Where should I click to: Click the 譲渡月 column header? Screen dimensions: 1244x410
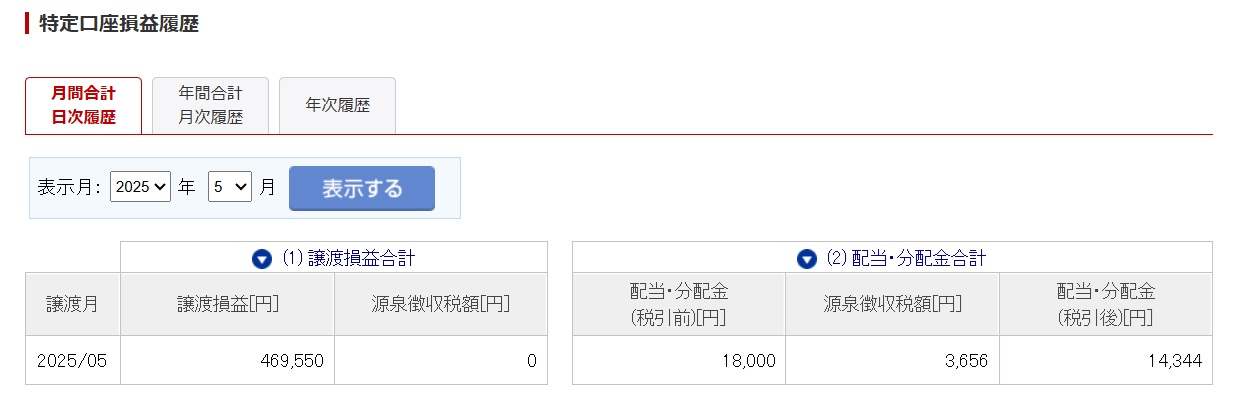[x=73, y=304]
